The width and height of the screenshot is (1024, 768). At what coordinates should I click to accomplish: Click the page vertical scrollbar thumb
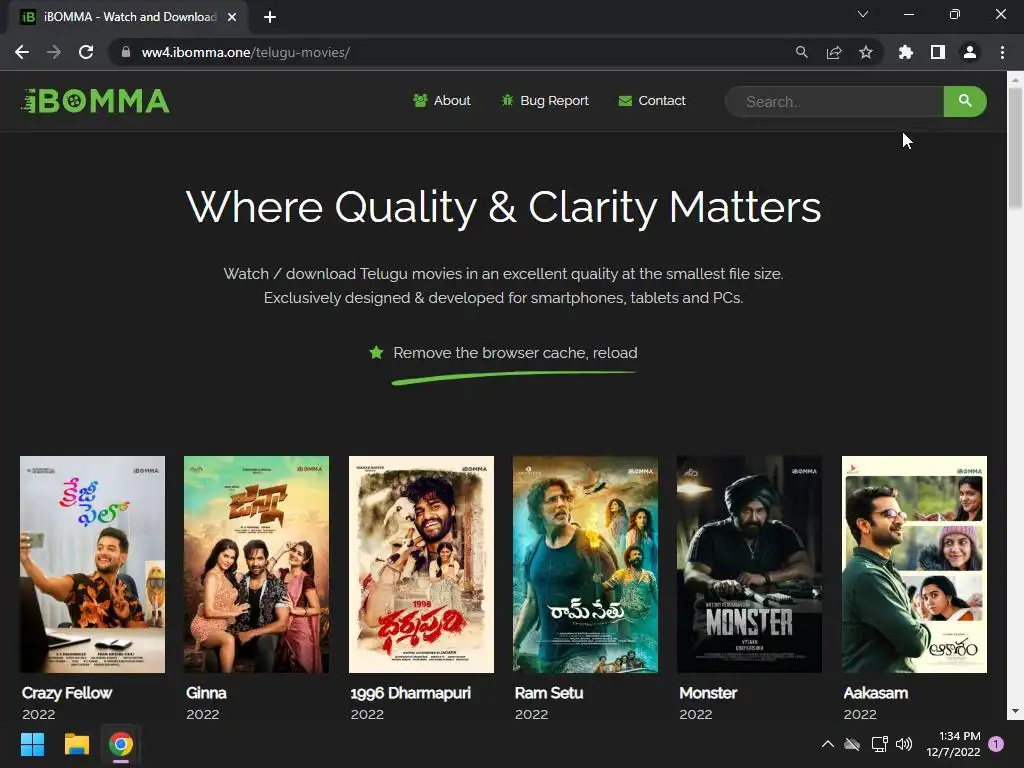[x=1015, y=148]
